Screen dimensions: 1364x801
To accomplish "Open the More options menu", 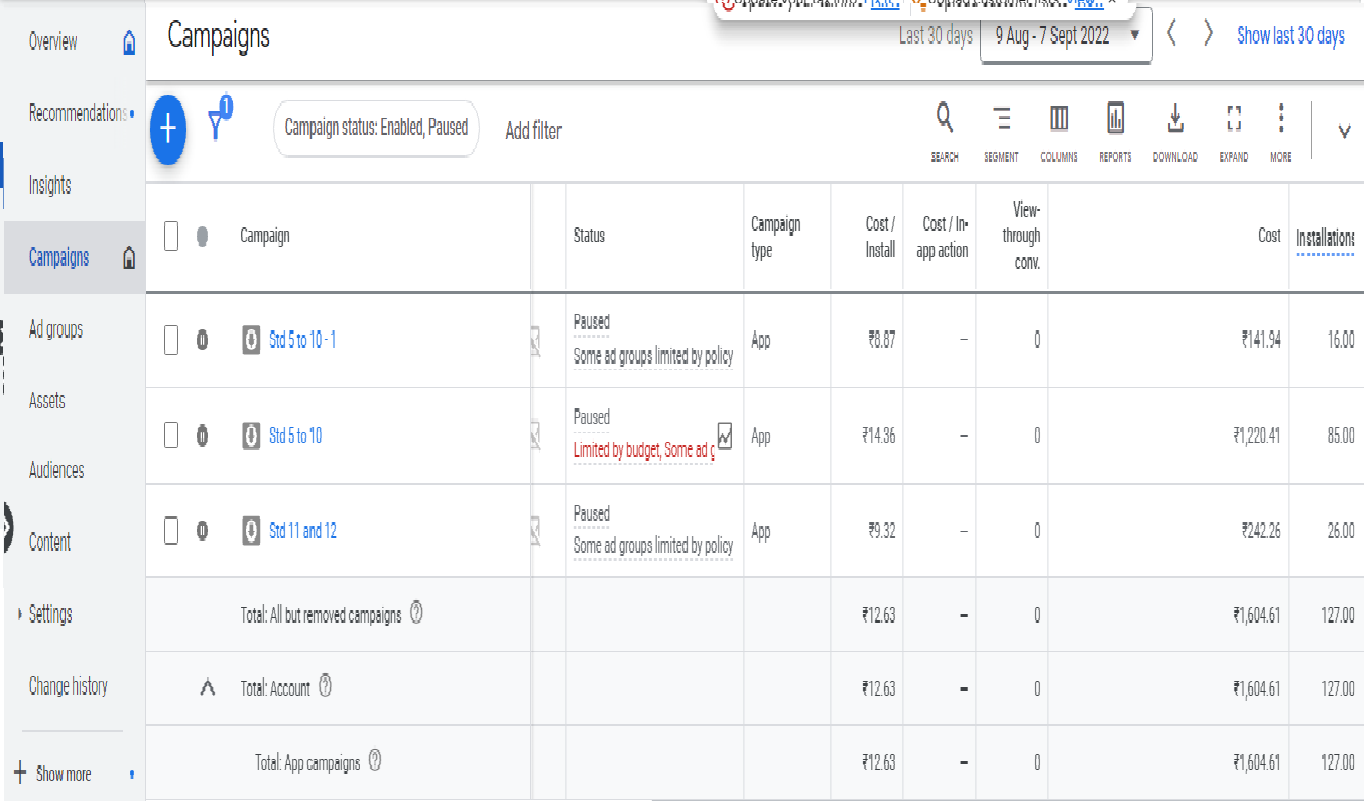I will click(x=1280, y=120).
